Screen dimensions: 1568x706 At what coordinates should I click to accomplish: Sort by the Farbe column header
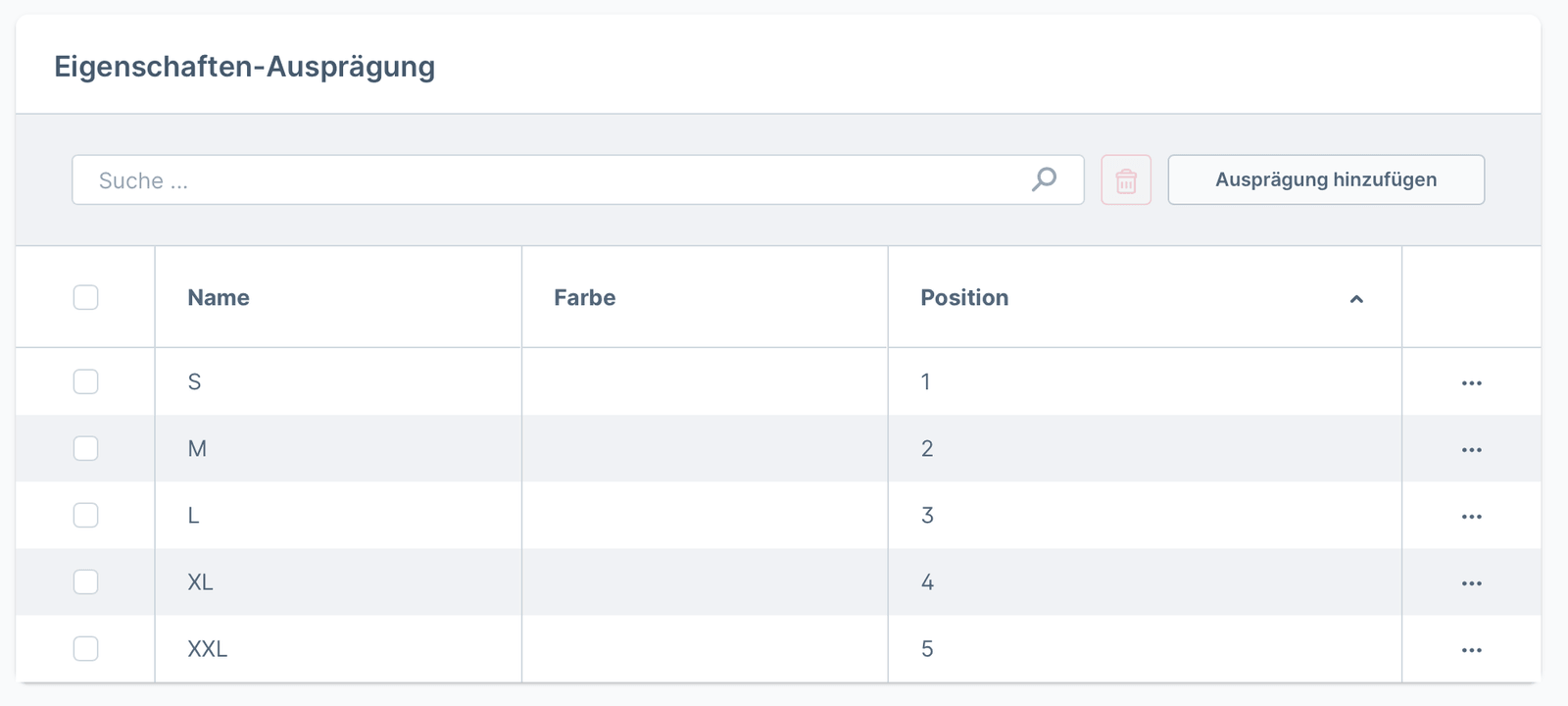[x=585, y=298]
